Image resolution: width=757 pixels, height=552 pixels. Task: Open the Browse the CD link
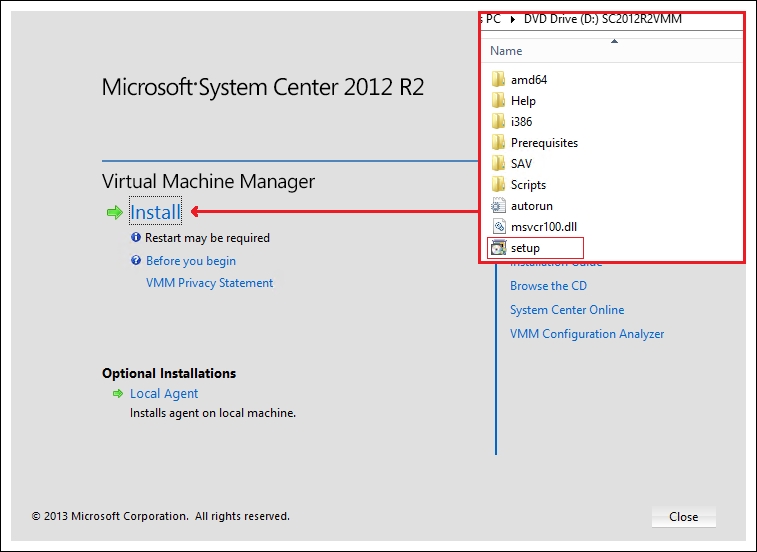(548, 286)
